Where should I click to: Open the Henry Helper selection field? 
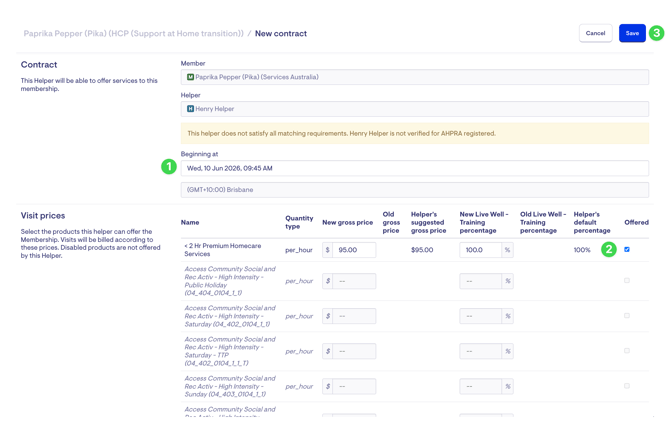point(414,109)
